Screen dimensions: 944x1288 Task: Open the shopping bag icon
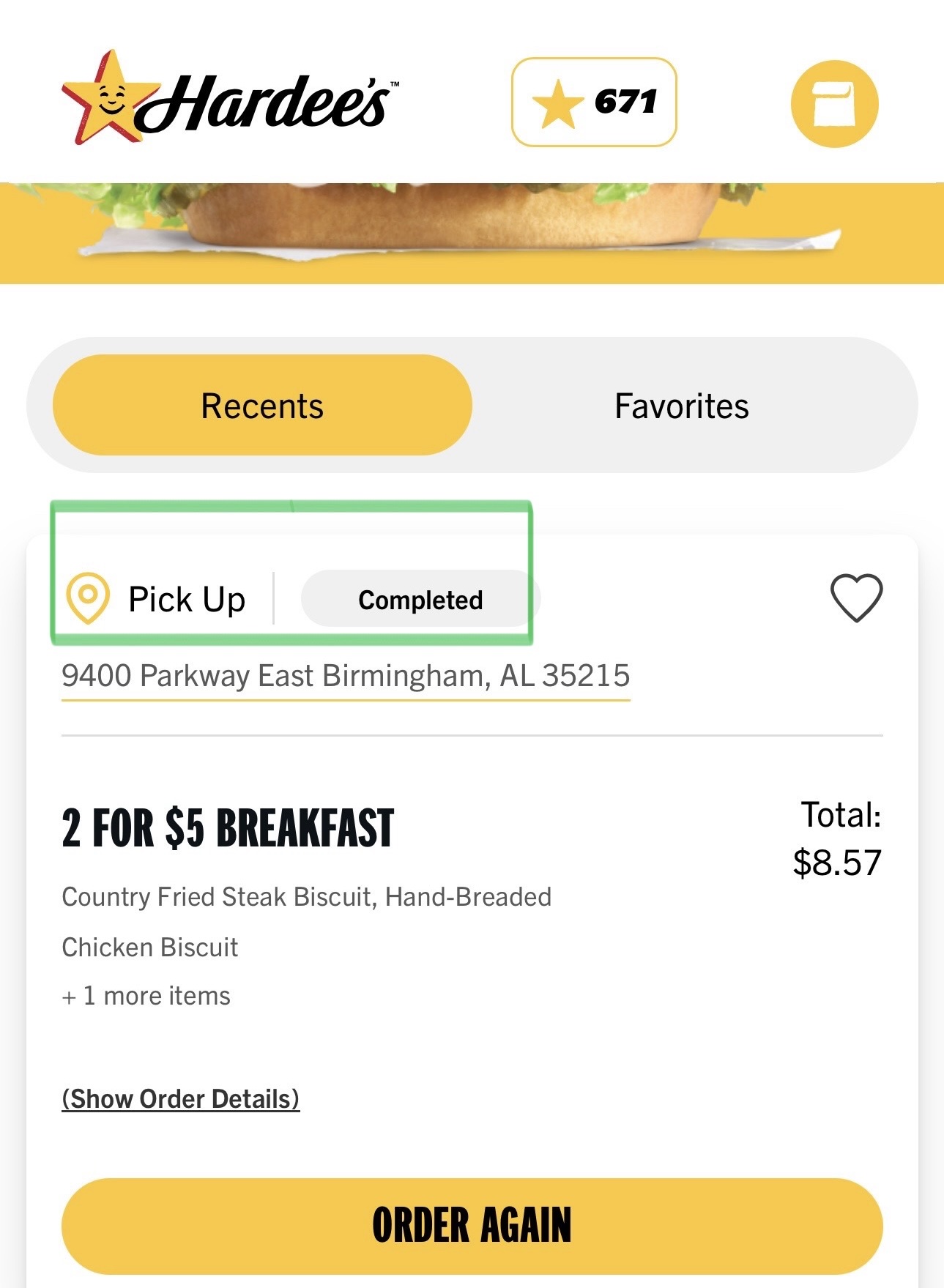click(834, 103)
